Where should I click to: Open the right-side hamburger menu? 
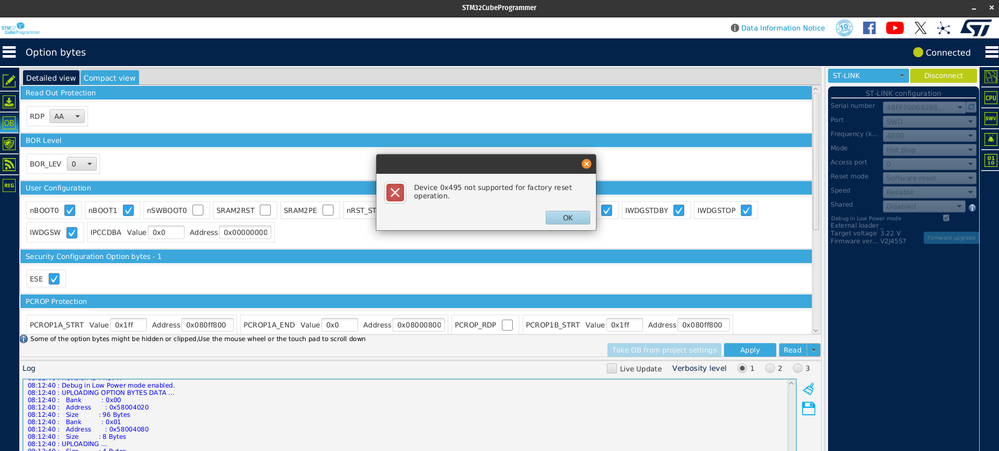pyautogui.click(x=991, y=52)
